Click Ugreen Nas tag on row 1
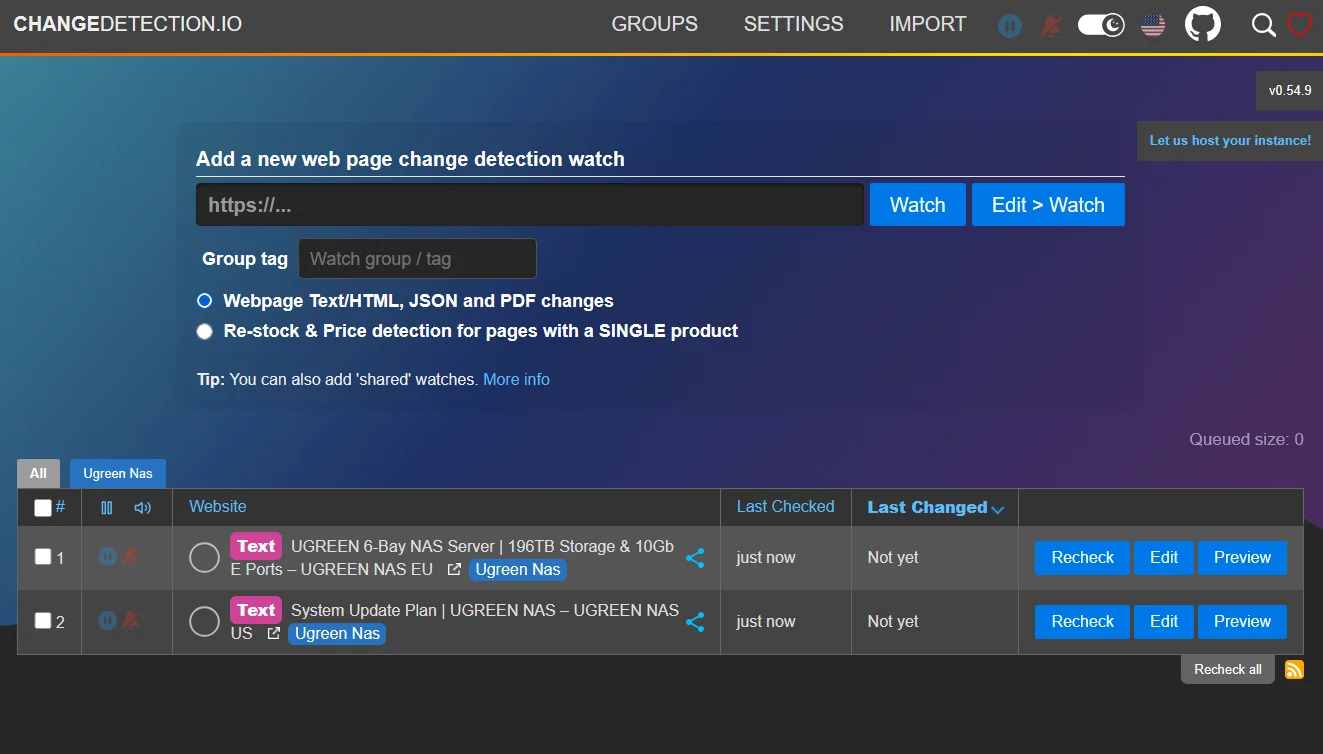 point(518,570)
